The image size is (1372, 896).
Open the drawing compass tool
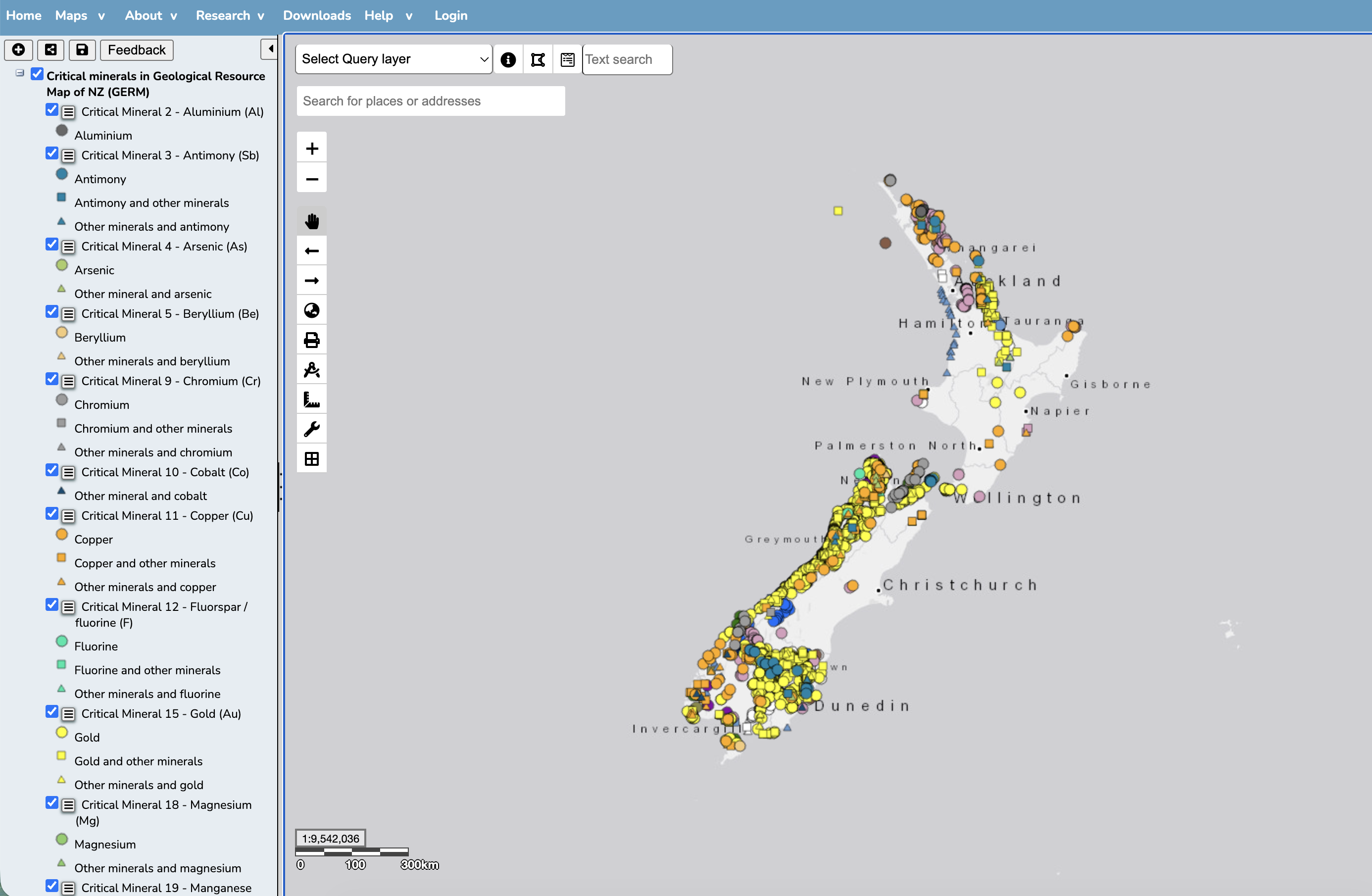[x=312, y=370]
